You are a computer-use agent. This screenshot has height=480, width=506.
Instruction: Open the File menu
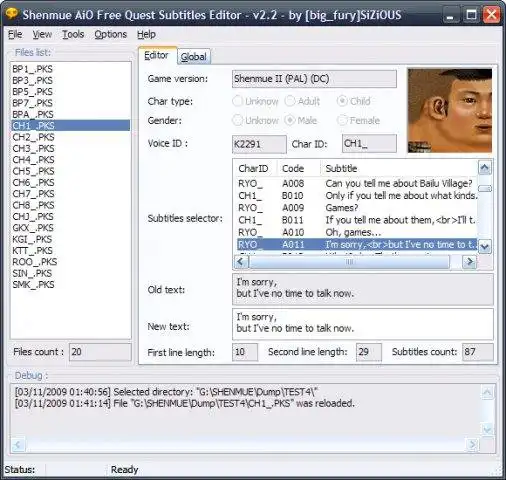coord(15,34)
